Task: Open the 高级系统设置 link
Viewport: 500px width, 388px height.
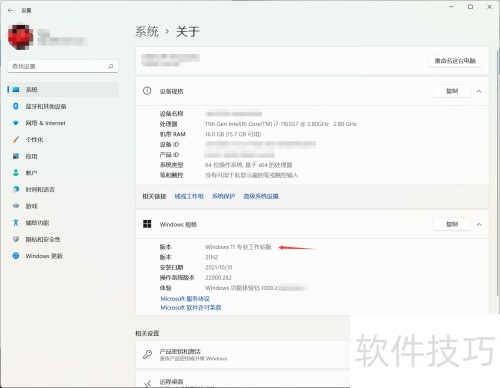Action: coord(261,196)
